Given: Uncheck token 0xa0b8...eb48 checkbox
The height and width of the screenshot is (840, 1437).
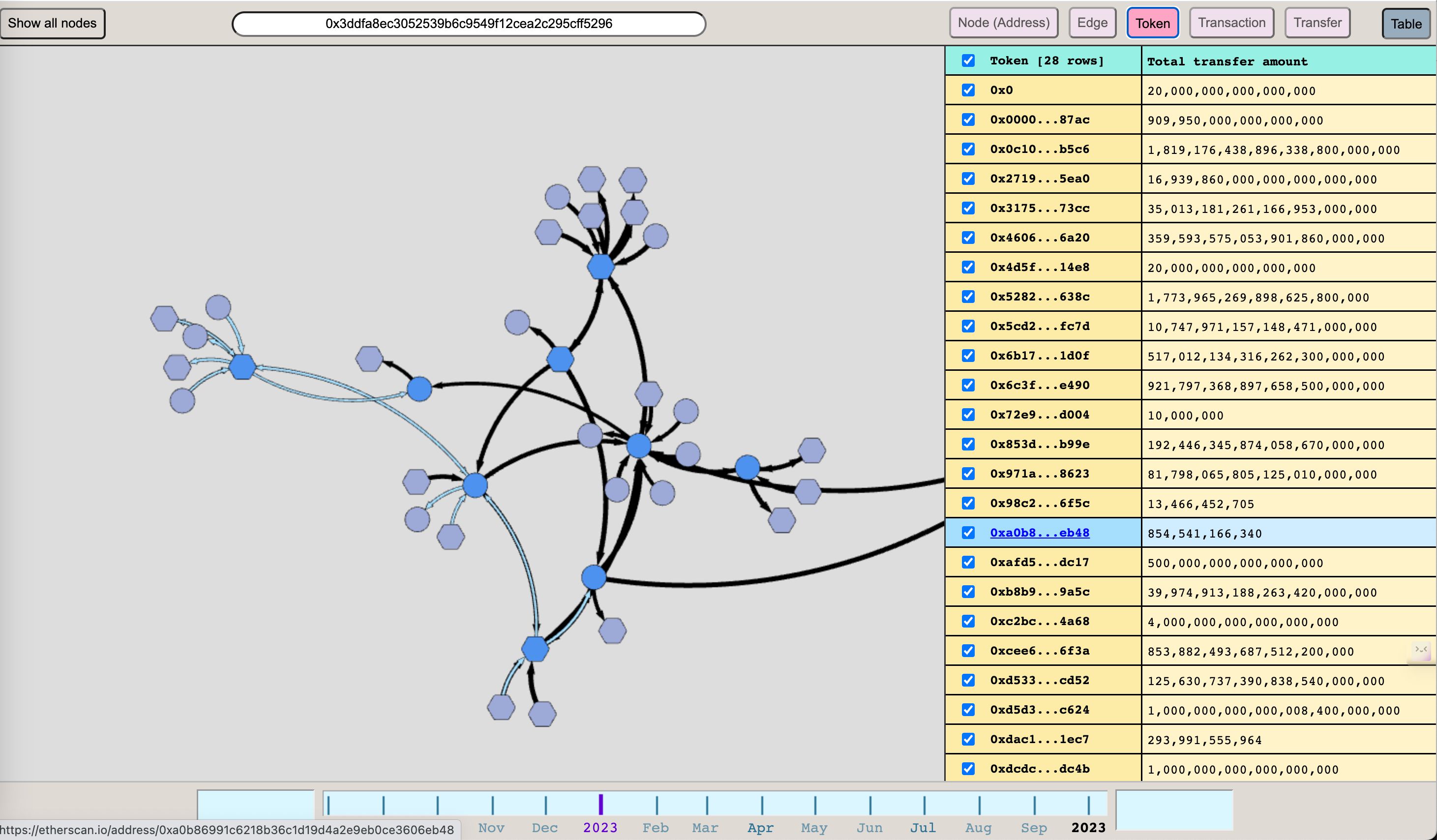Looking at the screenshot, I should point(968,533).
